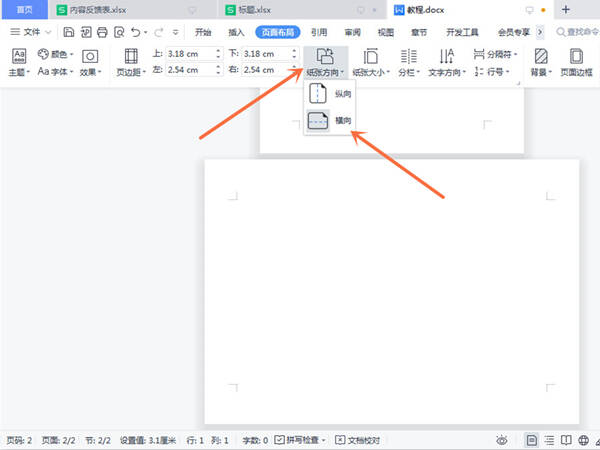The height and width of the screenshot is (450, 600).
Task: Click the export to PDF icon
Action: (86, 32)
